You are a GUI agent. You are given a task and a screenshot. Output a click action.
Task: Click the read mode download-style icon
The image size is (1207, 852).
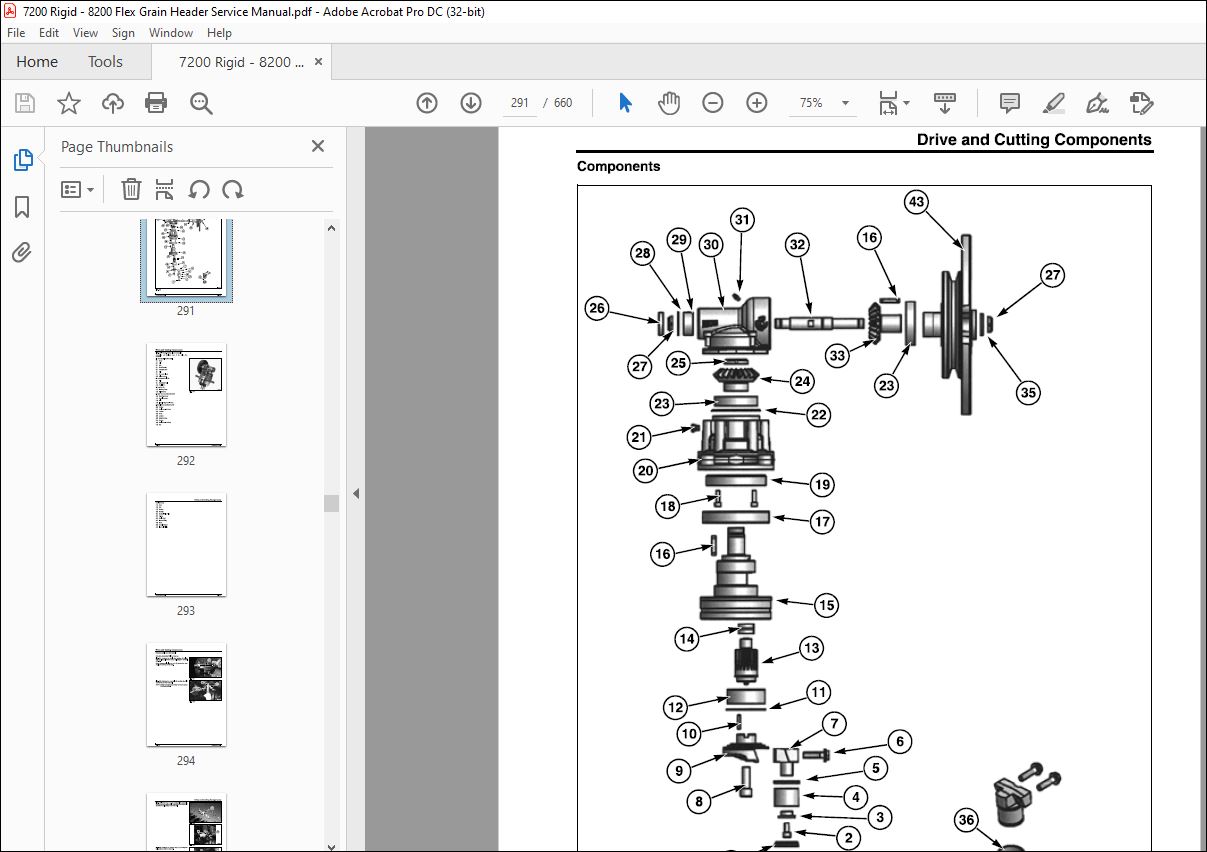(945, 103)
